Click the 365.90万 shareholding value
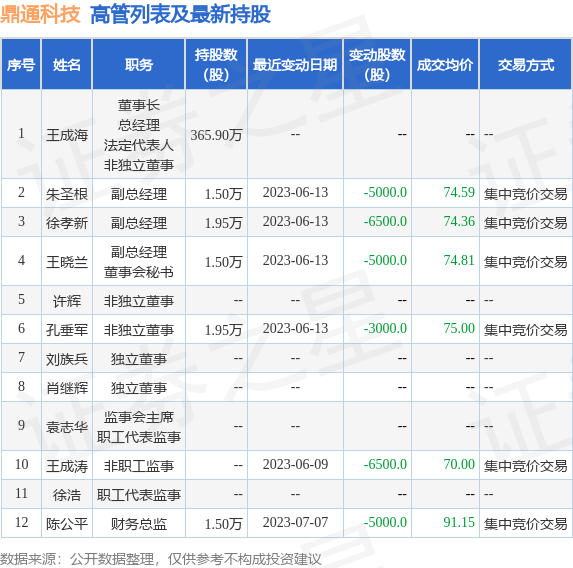Image resolution: width=573 pixels, height=568 pixels. pyautogui.click(x=216, y=135)
